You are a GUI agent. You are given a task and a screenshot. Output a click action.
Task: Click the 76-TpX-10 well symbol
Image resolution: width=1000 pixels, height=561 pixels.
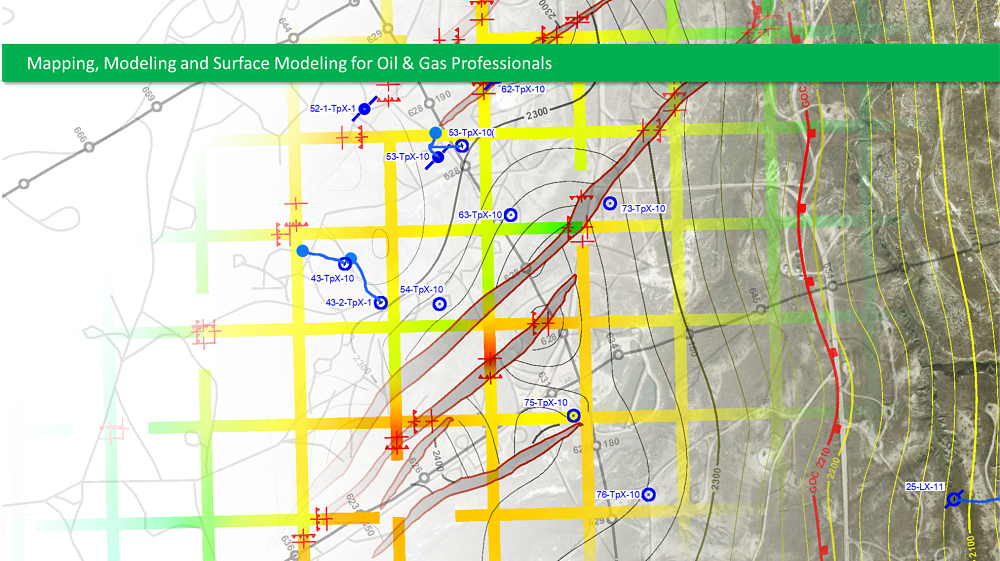click(x=648, y=494)
